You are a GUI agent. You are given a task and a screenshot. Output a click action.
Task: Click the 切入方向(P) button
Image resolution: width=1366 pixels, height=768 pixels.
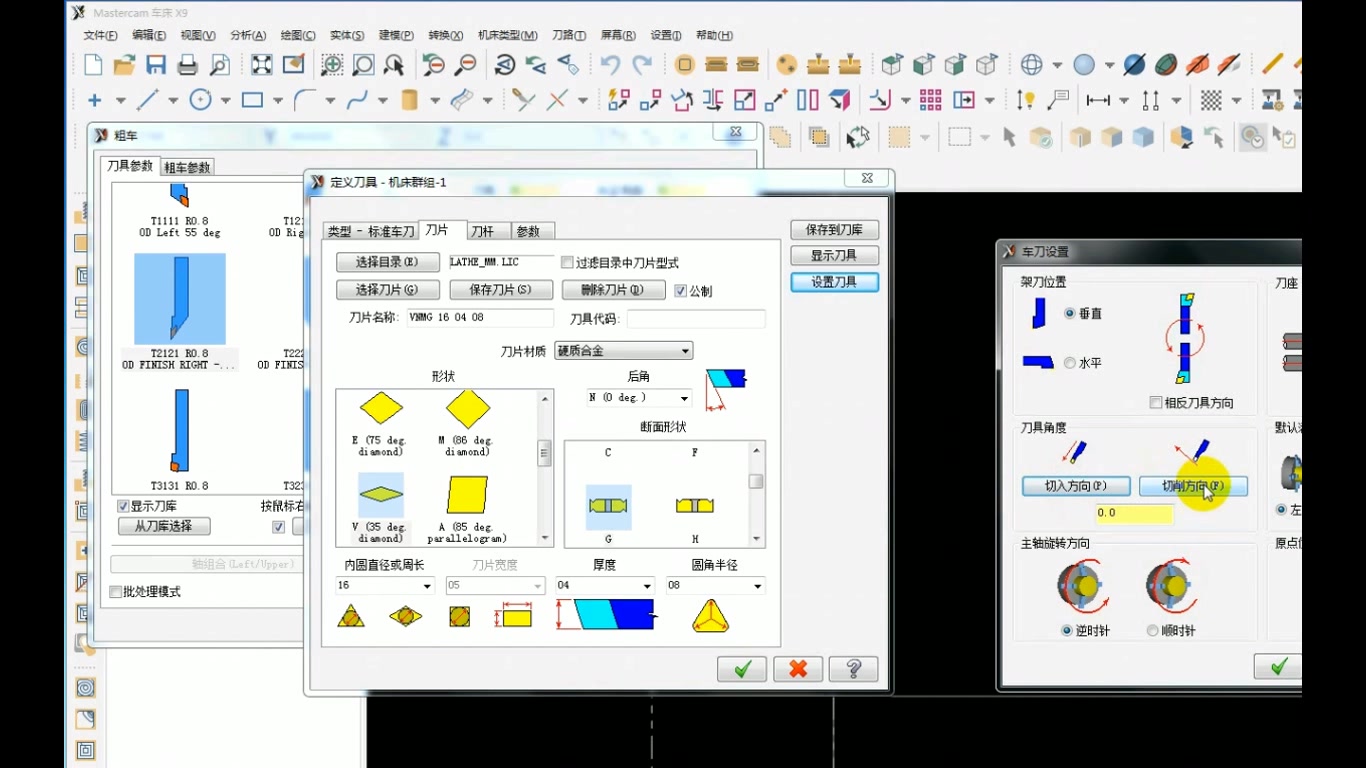pyautogui.click(x=1075, y=486)
